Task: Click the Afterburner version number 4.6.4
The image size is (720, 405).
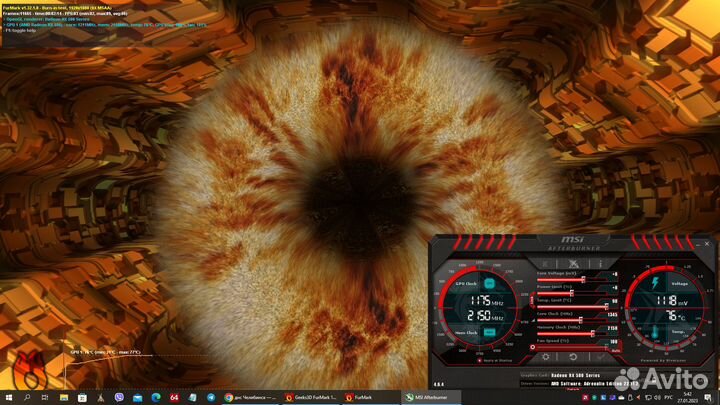Action: tap(439, 384)
